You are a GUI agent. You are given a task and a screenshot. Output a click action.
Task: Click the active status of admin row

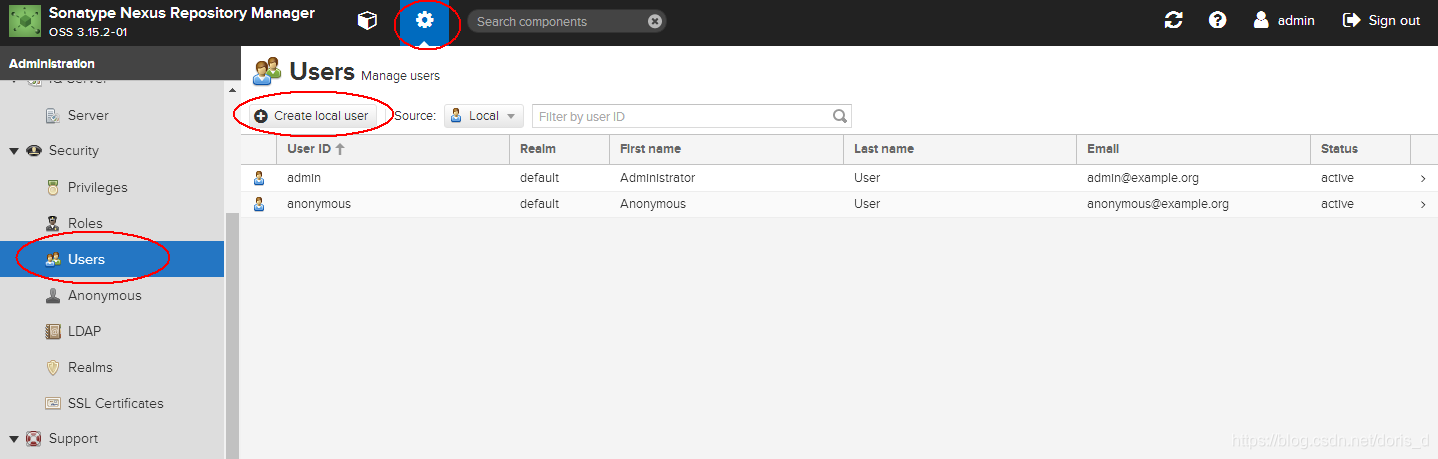click(1337, 178)
